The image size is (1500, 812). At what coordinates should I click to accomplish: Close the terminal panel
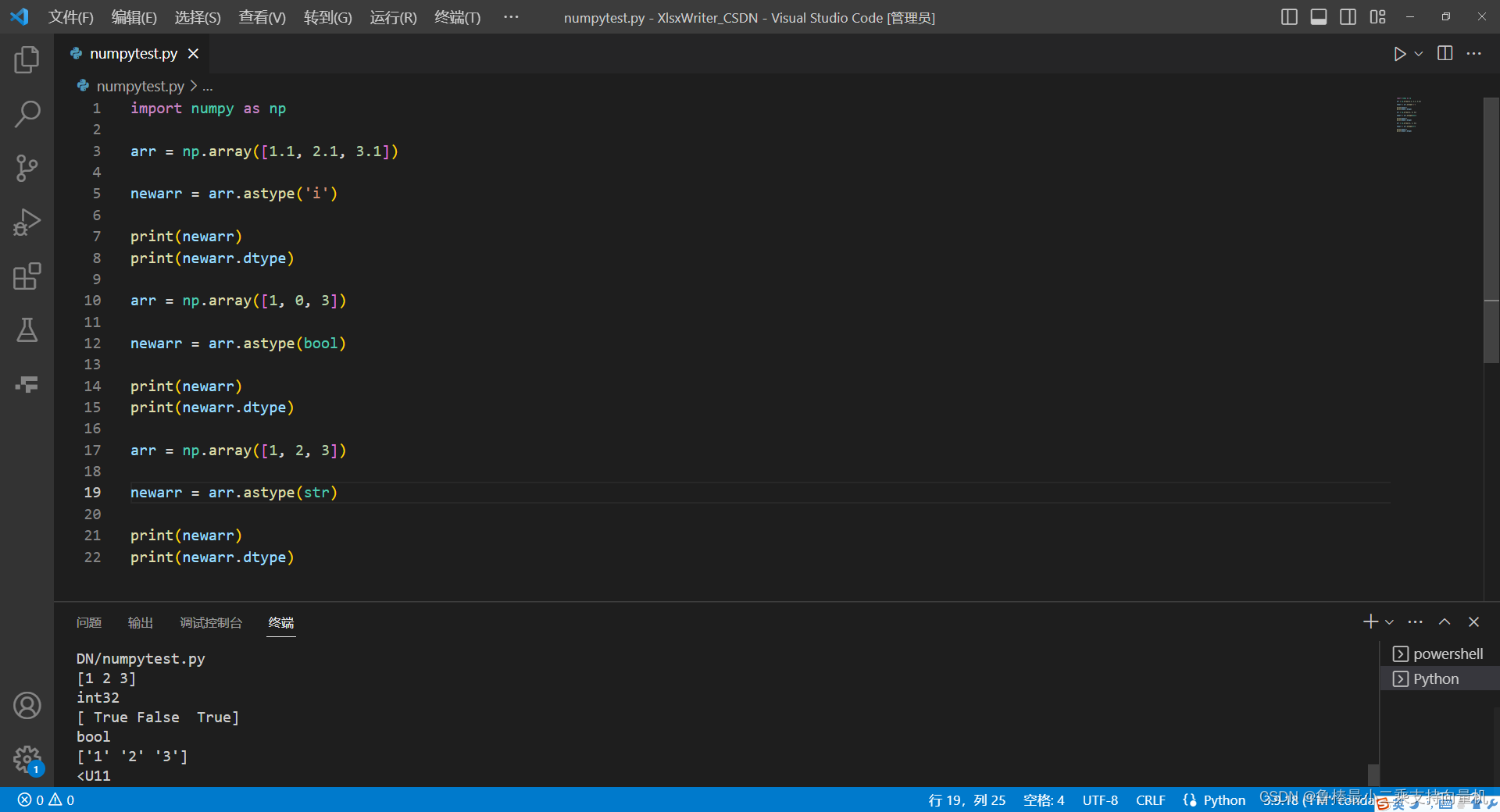click(x=1473, y=622)
